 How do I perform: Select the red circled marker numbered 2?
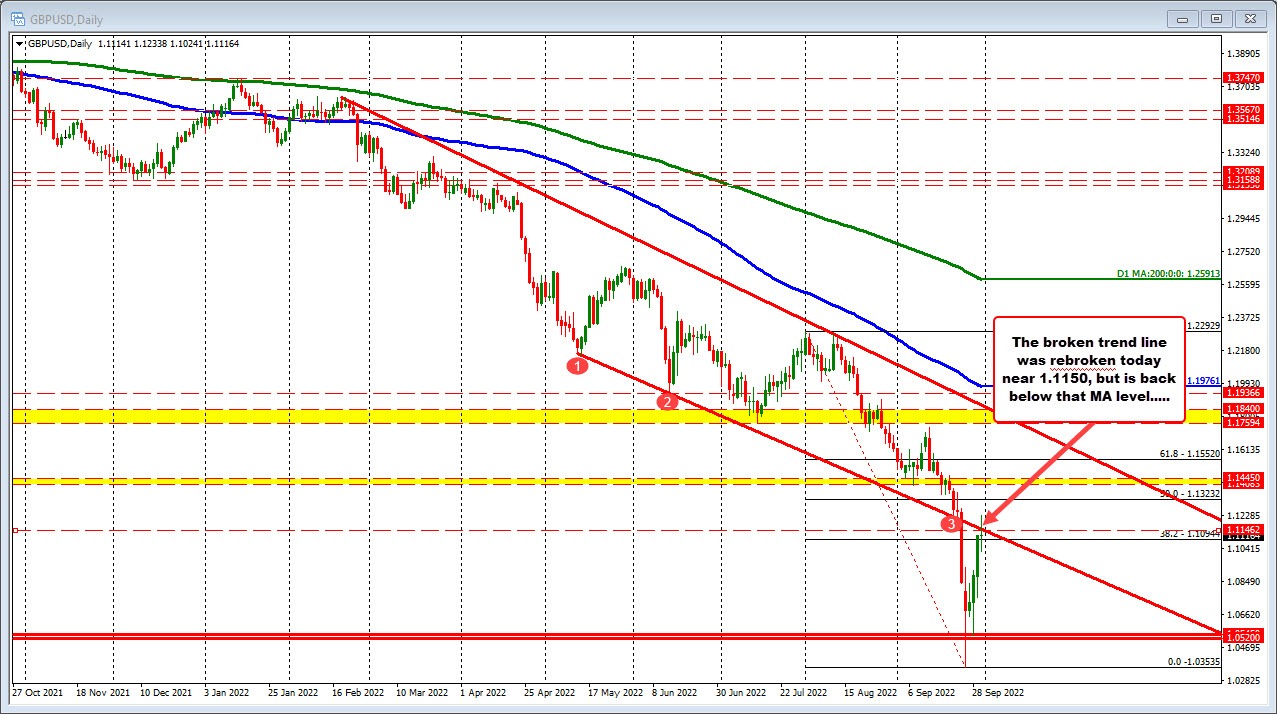[x=666, y=401]
